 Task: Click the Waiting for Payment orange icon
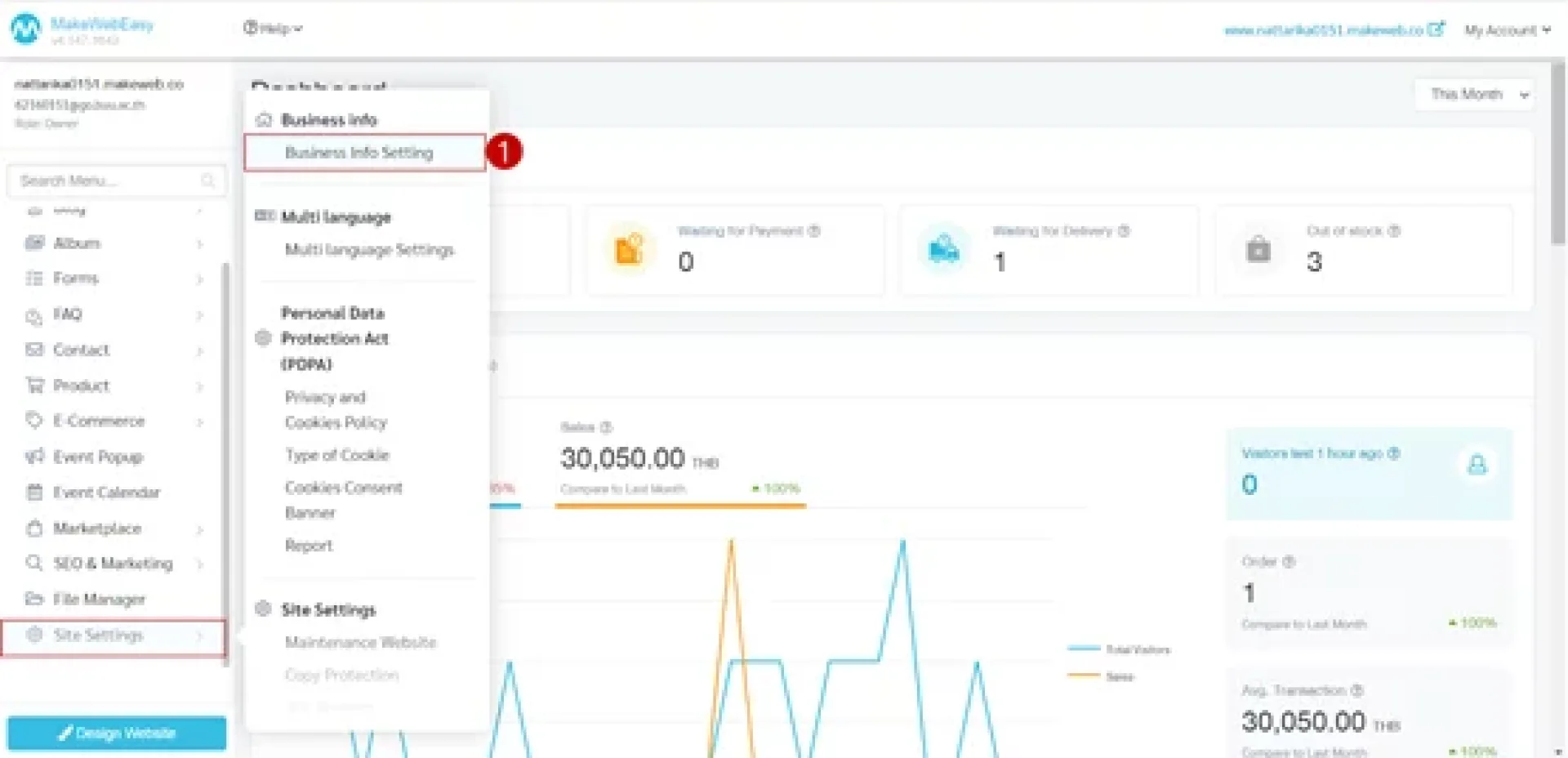(628, 249)
